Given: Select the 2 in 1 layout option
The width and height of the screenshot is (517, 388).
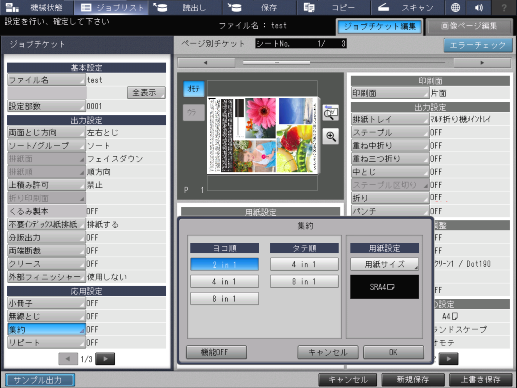Looking at the screenshot, I should point(224,265).
